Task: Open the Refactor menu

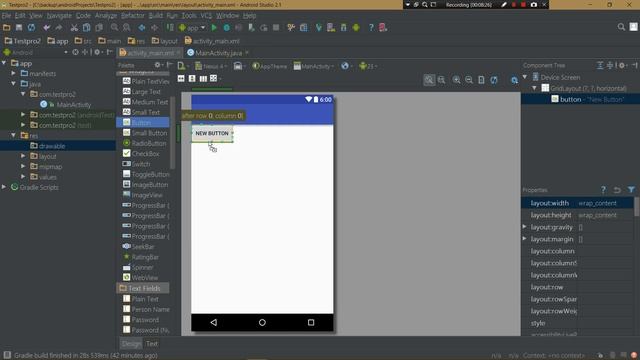Action: 133,16
